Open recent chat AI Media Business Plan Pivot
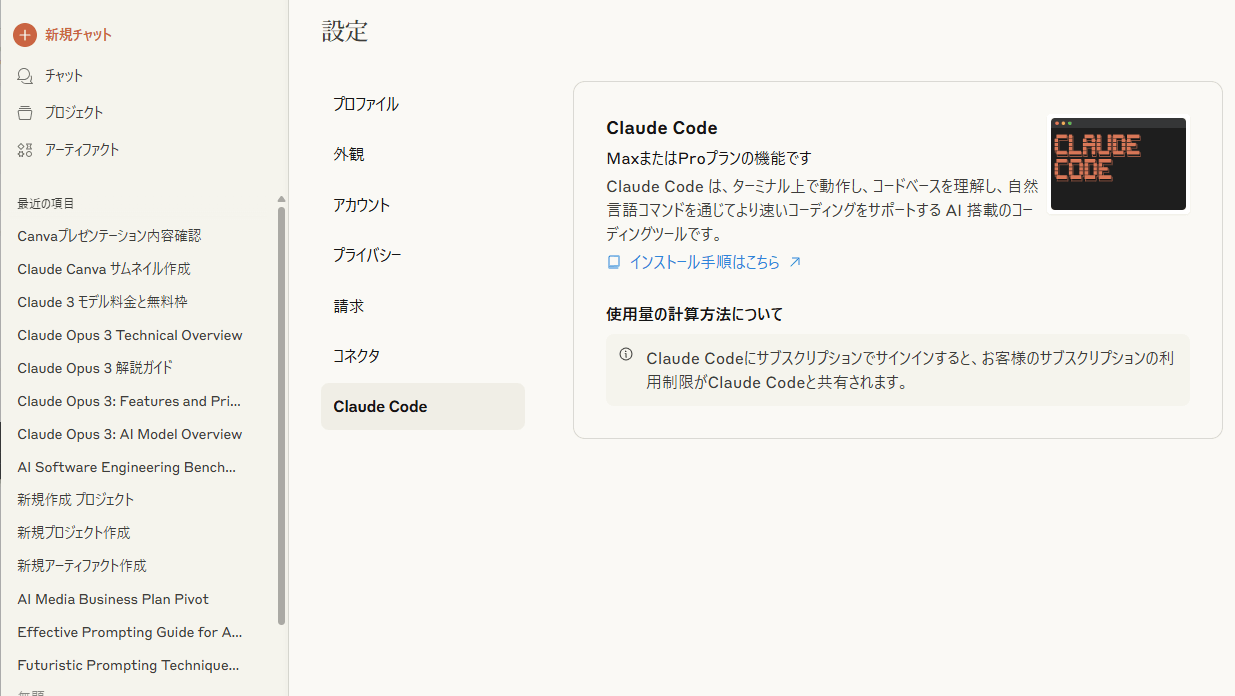 [113, 599]
